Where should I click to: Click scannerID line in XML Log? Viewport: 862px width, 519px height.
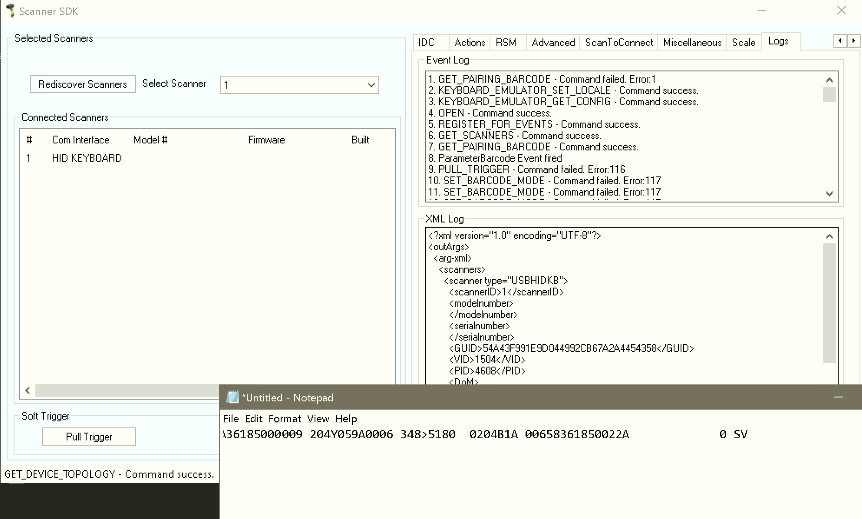(506, 292)
